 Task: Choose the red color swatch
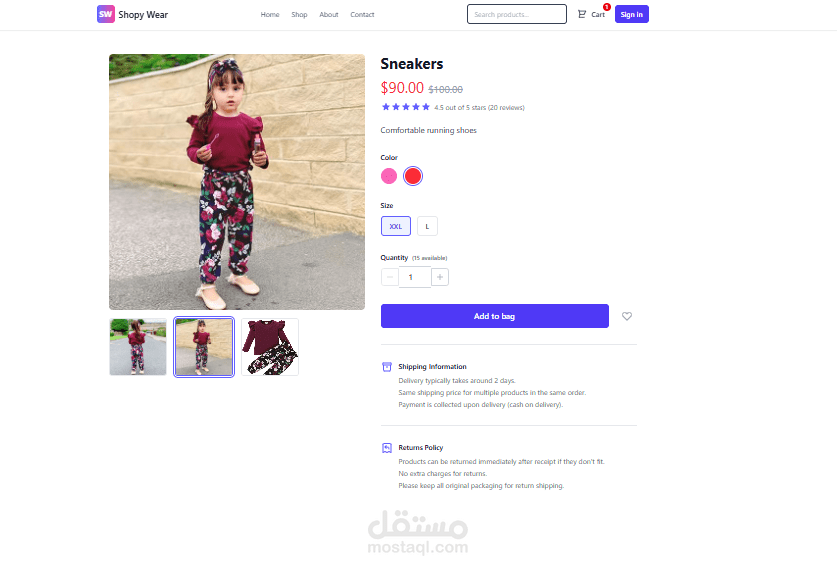tap(413, 176)
